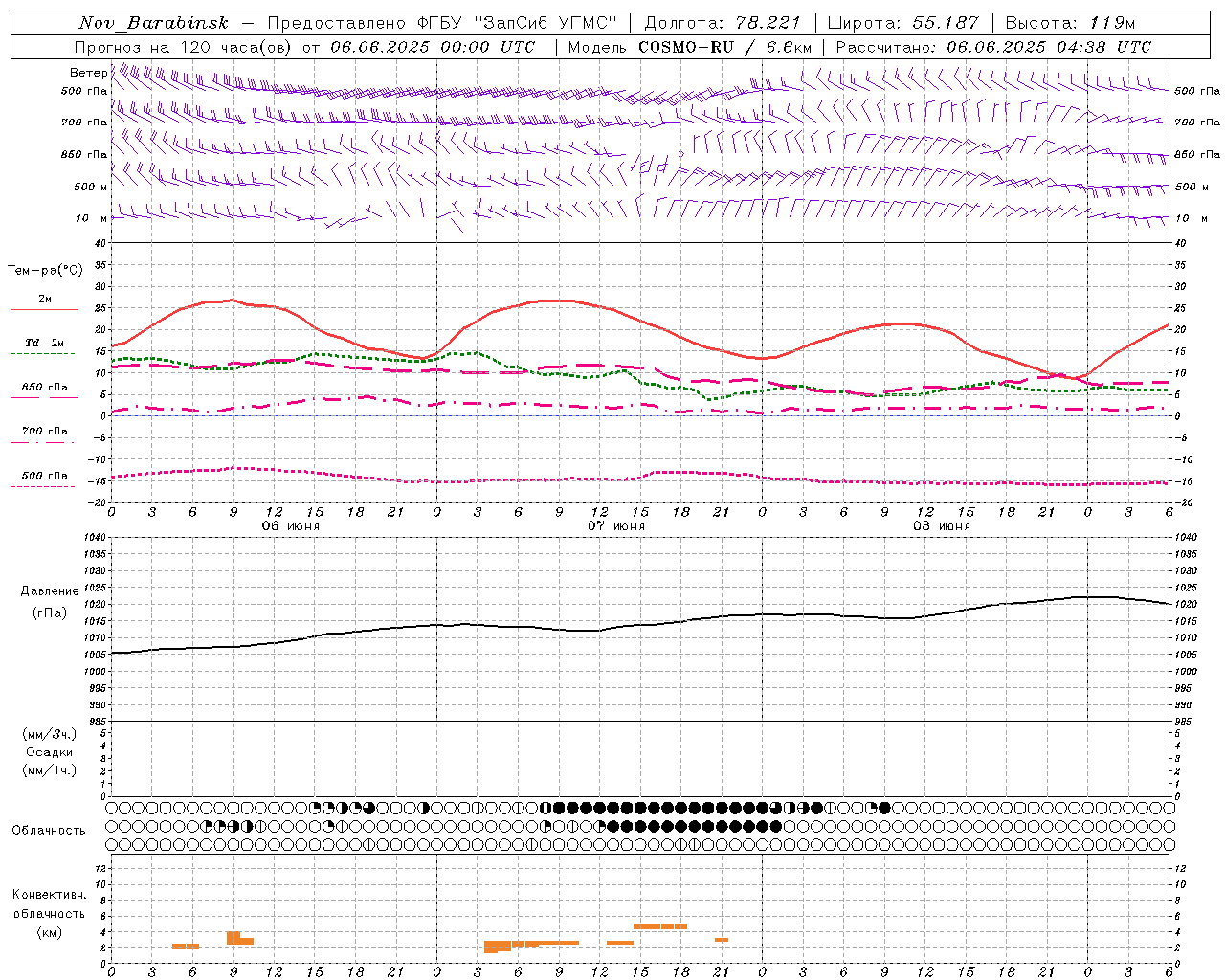The image size is (1225, 980).
Task: Click the 'Конвективн.' convective cloud label
Action: click(50, 895)
